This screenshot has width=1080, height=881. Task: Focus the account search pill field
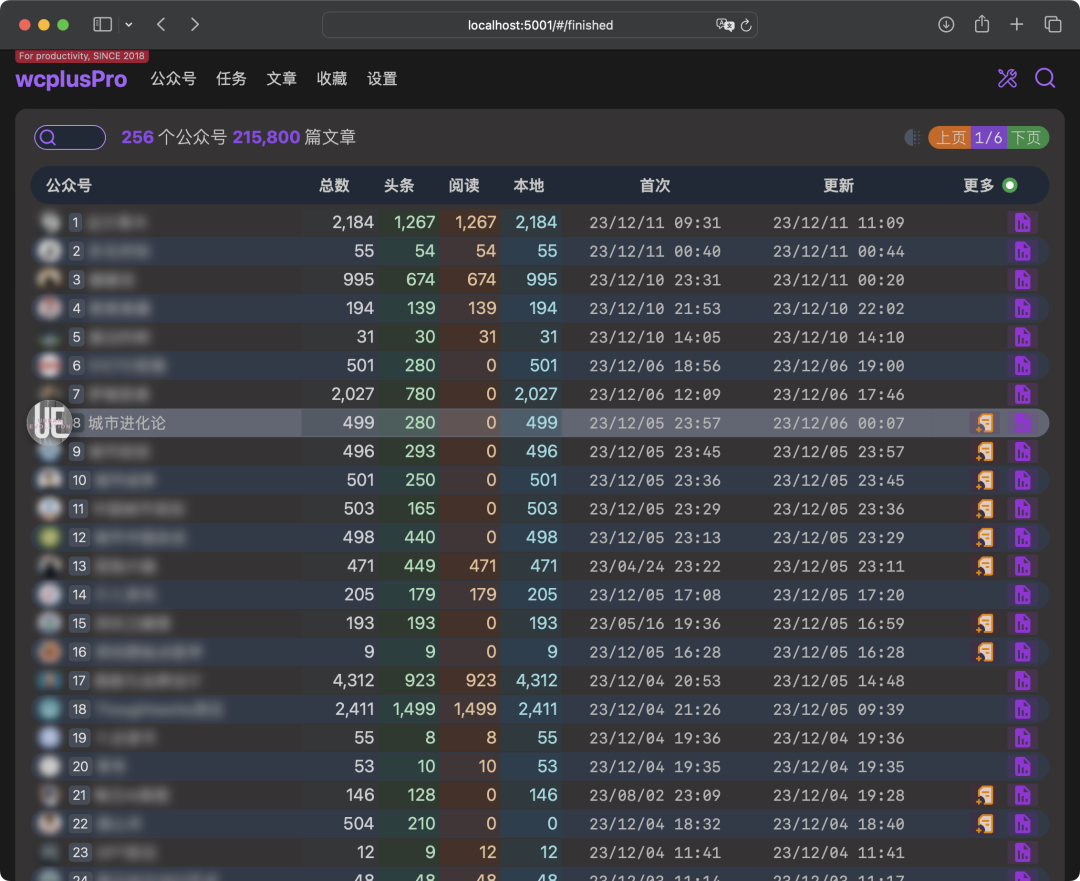(x=70, y=138)
